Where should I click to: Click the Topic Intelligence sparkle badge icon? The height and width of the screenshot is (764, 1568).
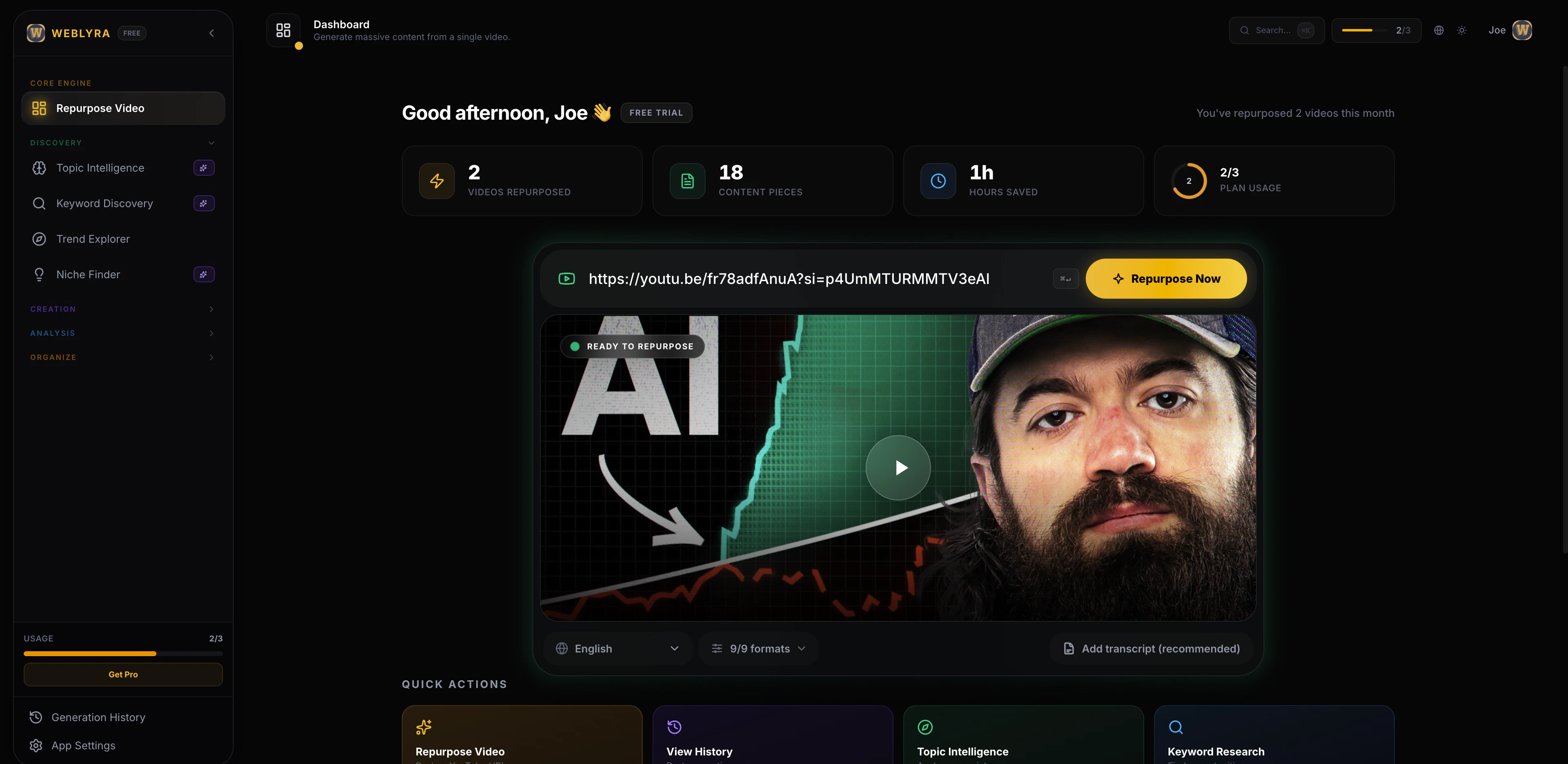pyautogui.click(x=203, y=168)
